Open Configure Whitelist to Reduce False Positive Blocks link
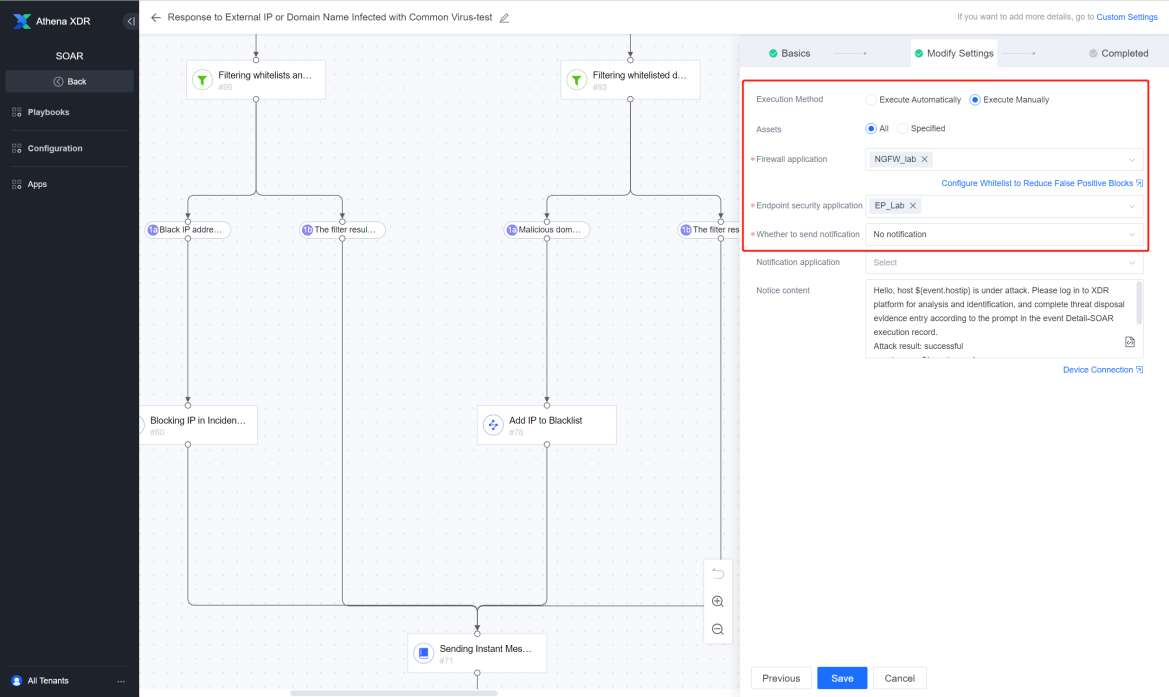1169x697 pixels. point(1042,183)
